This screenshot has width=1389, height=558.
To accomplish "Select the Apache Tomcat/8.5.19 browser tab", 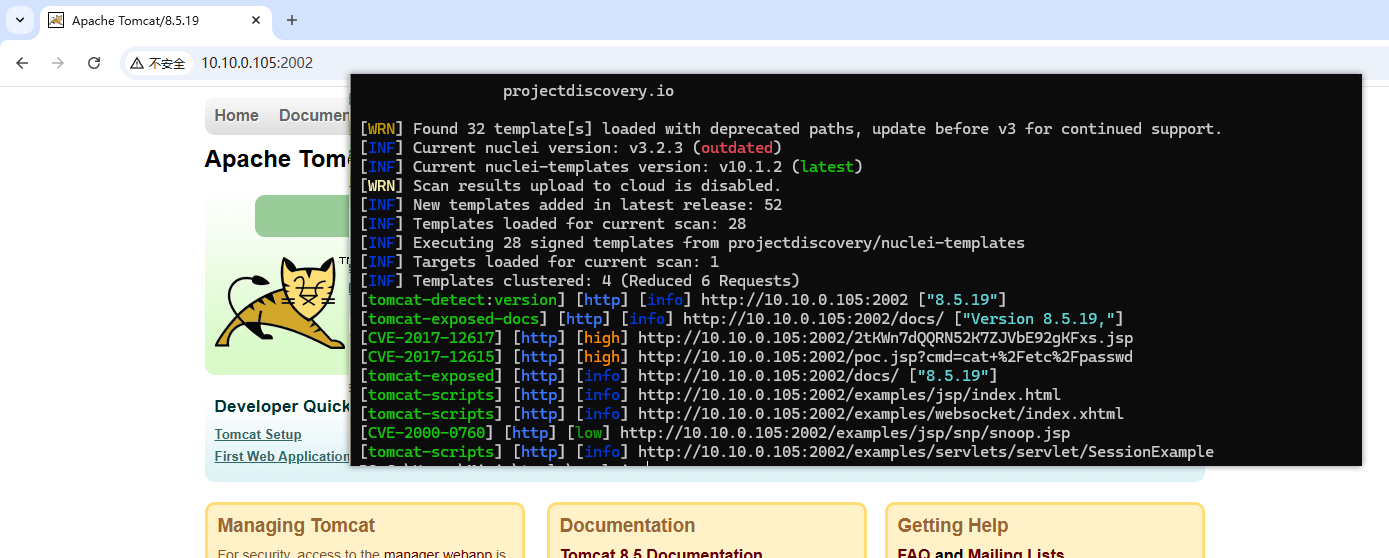I will coord(150,20).
